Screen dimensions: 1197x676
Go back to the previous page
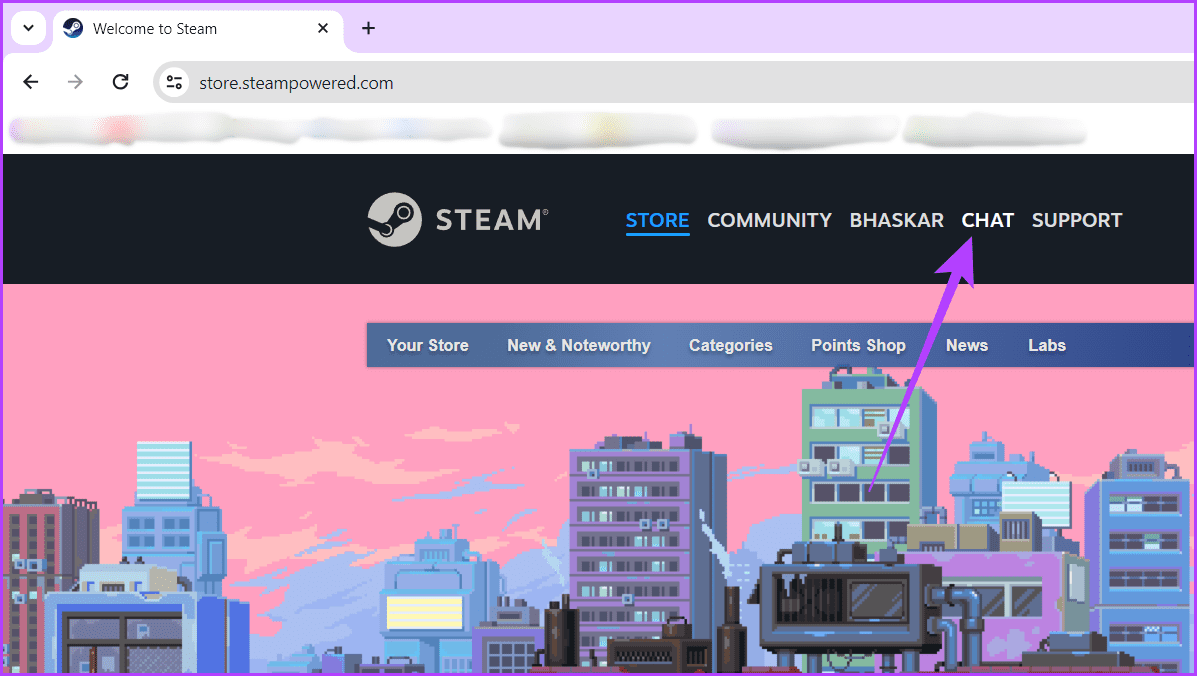pyautogui.click(x=31, y=82)
